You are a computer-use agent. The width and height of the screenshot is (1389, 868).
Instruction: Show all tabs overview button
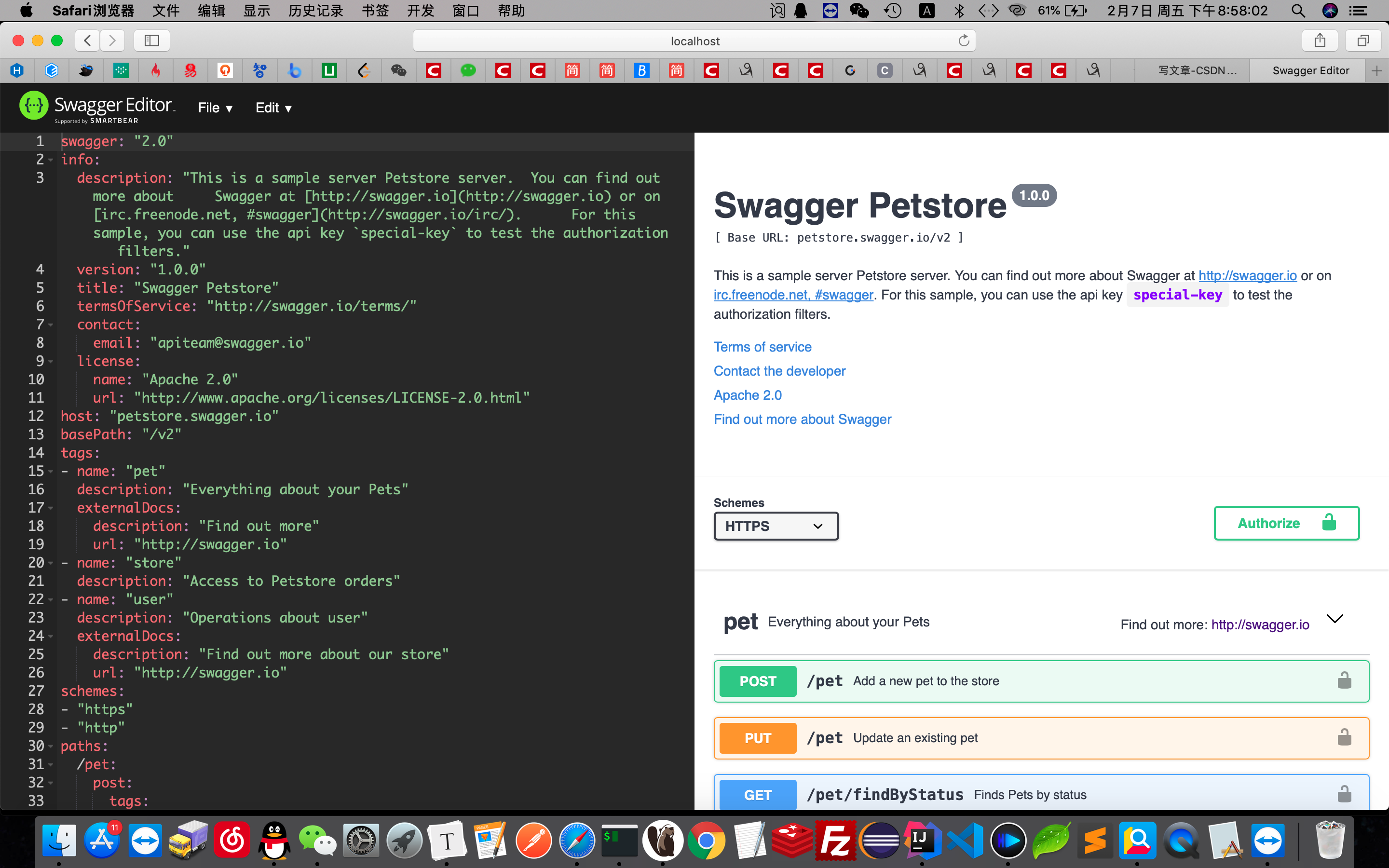[x=1363, y=40]
